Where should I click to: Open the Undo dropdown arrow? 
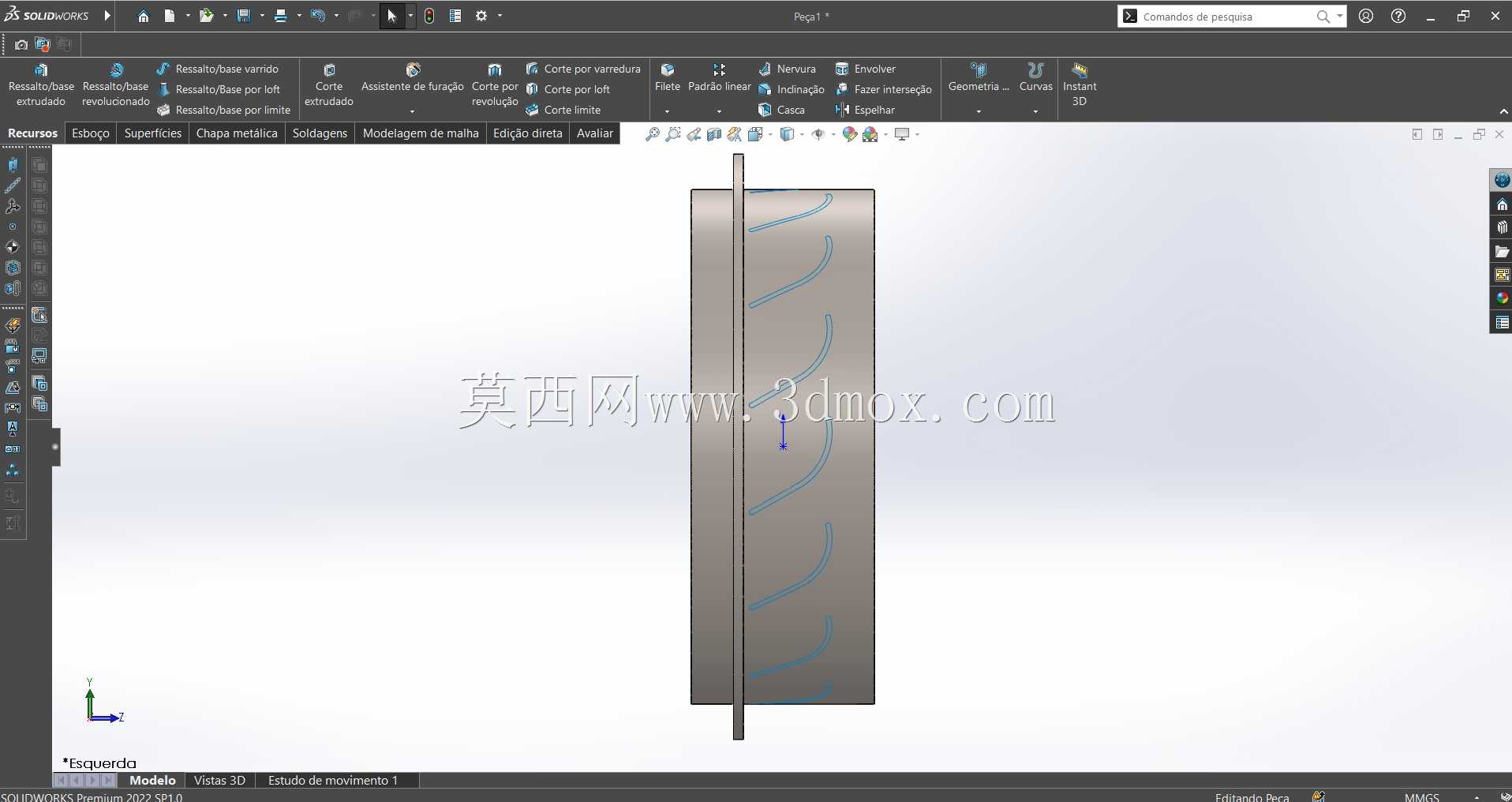click(x=336, y=16)
